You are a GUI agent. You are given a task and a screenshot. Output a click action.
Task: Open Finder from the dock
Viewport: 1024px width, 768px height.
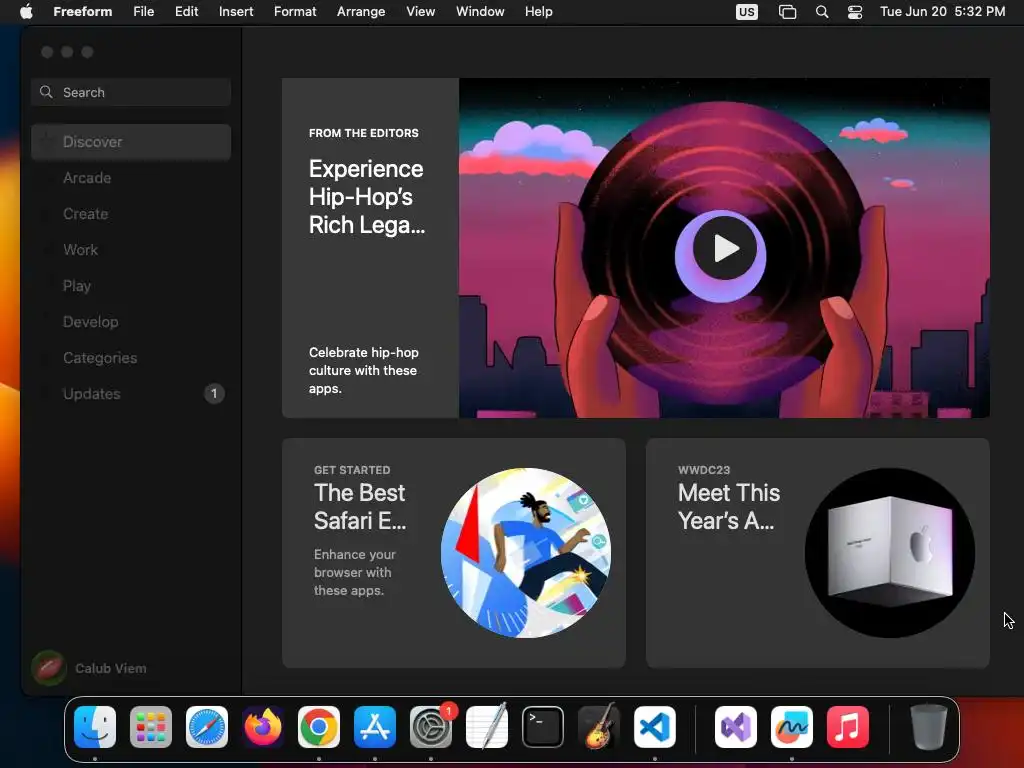pos(95,727)
